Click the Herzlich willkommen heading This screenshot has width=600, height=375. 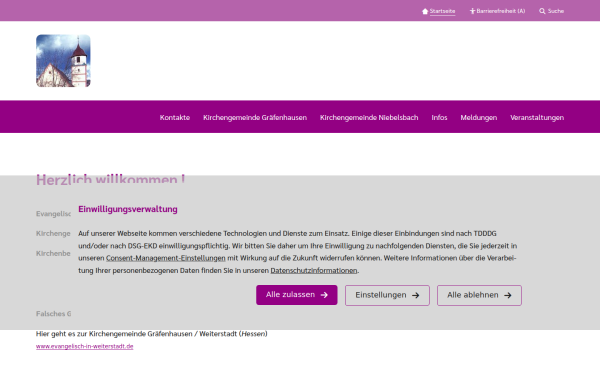click(111, 179)
